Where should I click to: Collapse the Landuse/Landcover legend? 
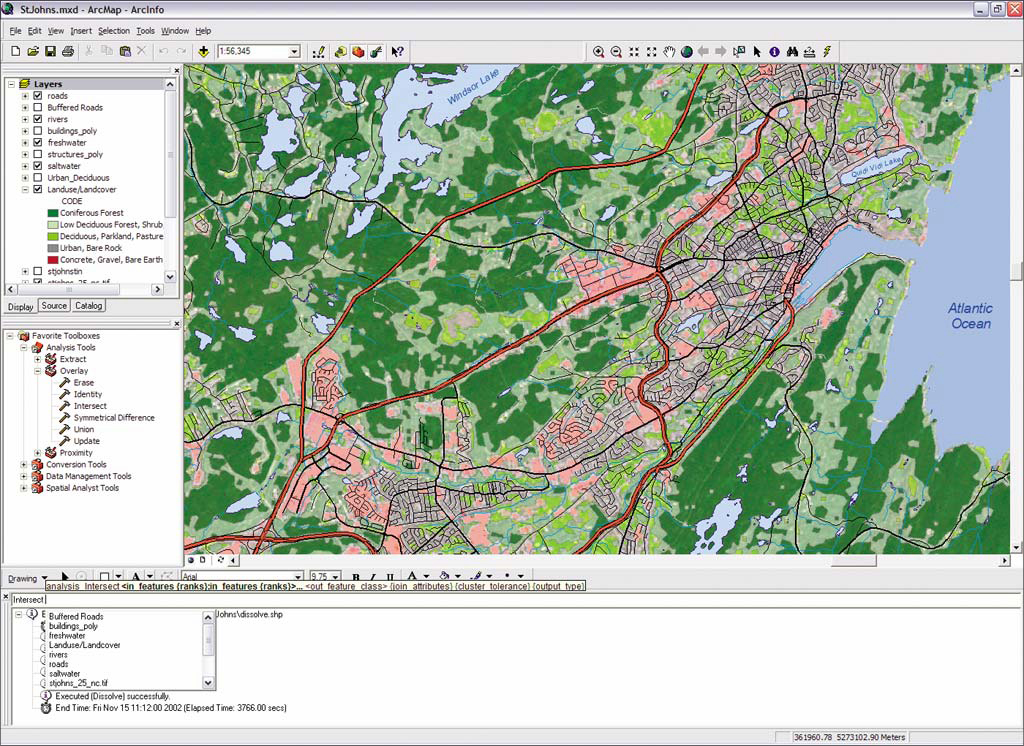click(x=25, y=189)
